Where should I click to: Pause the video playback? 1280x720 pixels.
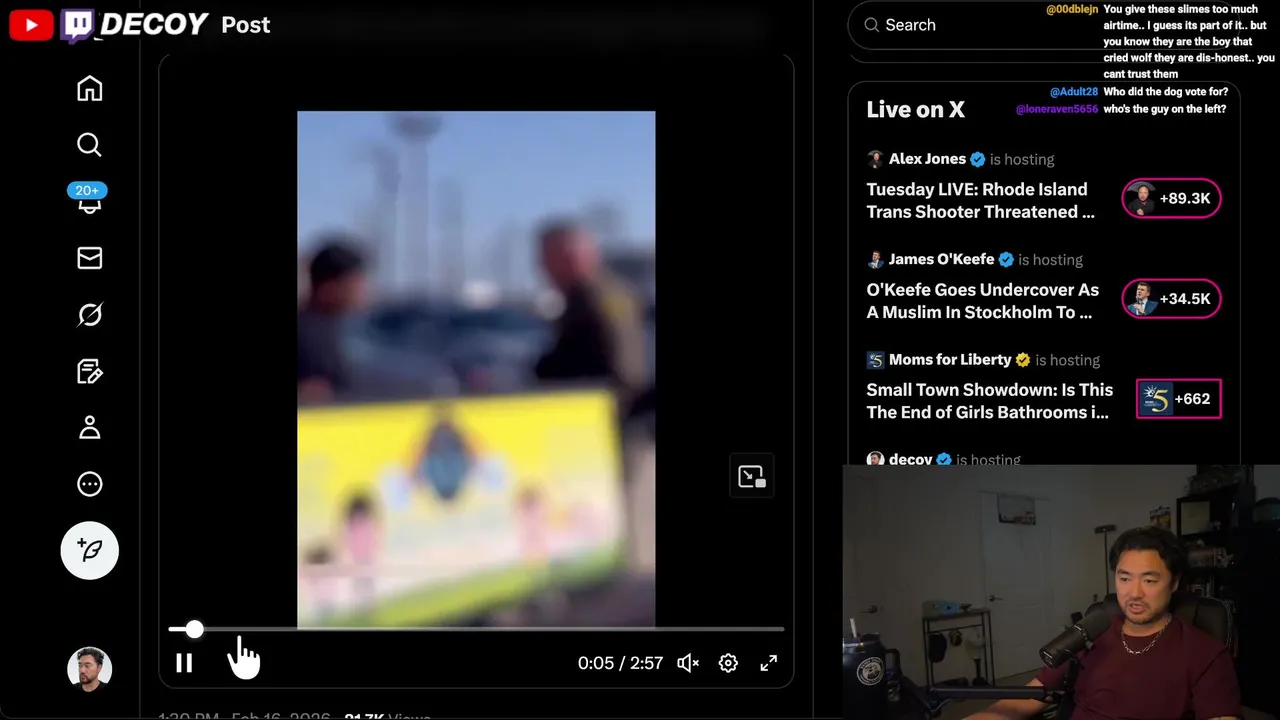(x=184, y=662)
